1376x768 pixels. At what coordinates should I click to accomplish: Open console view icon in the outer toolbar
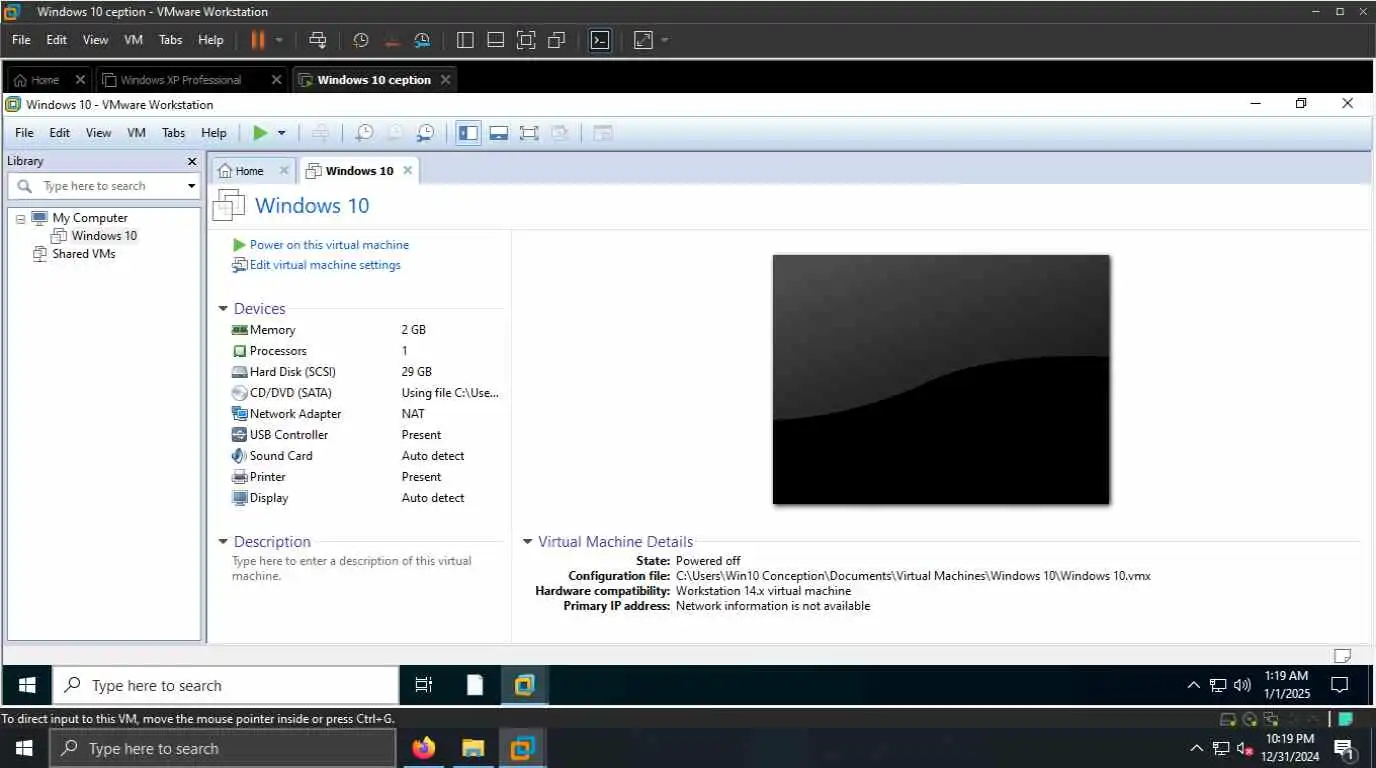[x=599, y=40]
